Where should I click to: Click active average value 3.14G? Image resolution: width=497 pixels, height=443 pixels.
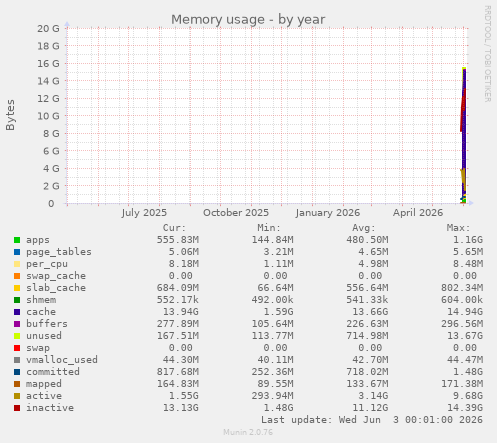click(x=373, y=396)
